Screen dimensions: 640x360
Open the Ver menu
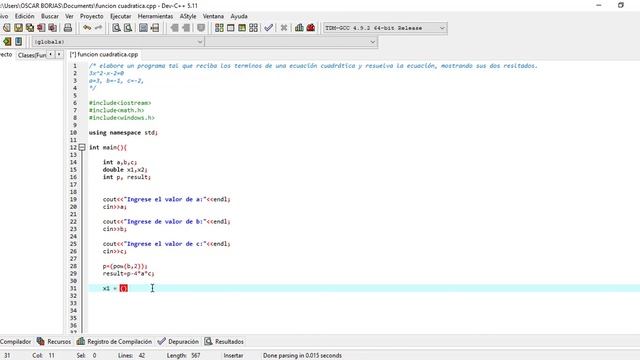coord(69,16)
